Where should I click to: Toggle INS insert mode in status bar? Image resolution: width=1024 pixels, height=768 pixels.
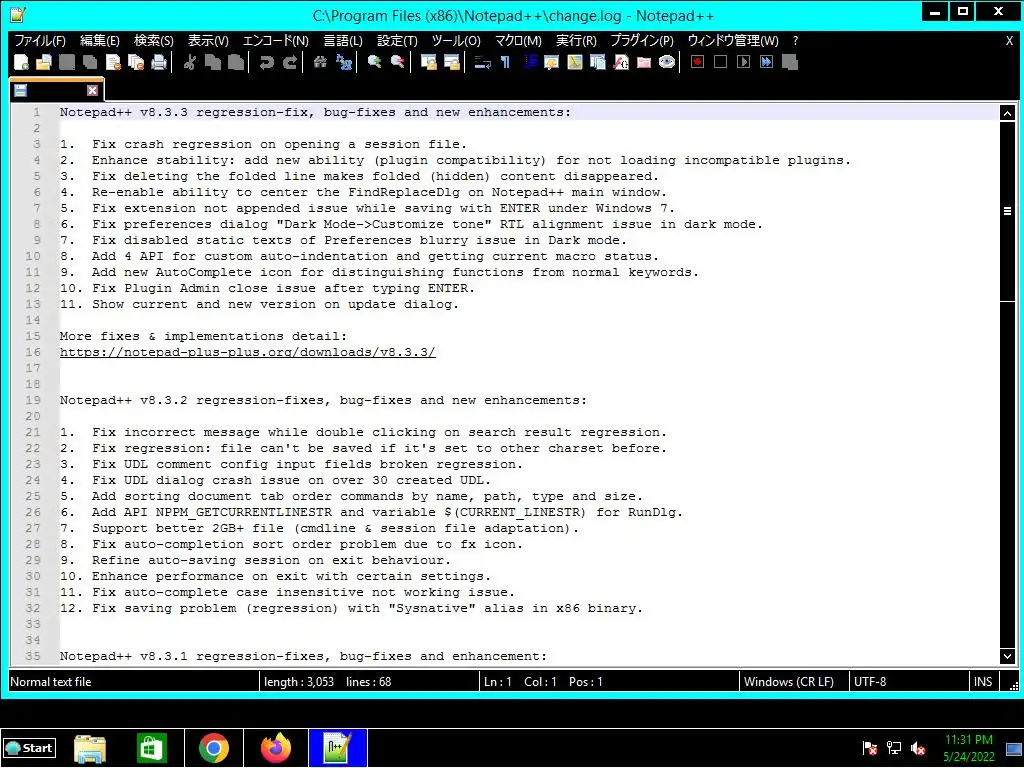(983, 682)
